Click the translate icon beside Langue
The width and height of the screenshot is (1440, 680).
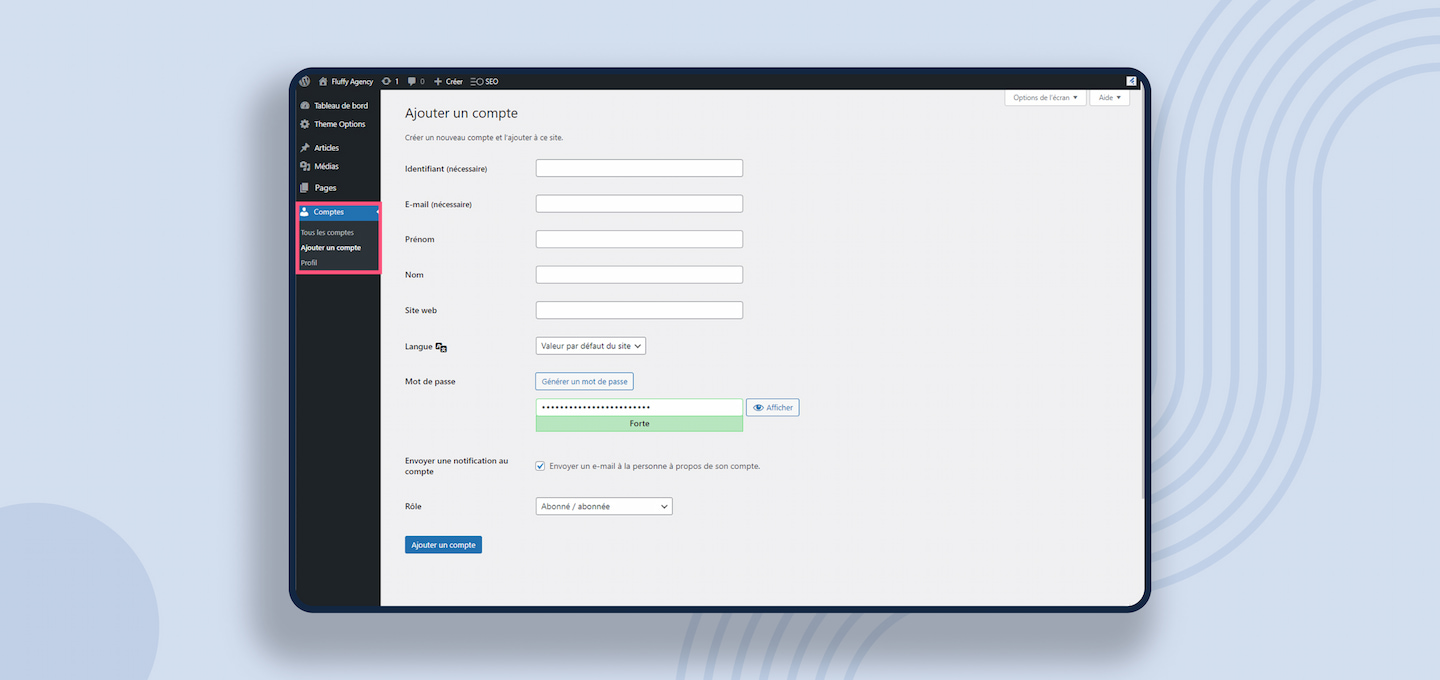click(x=441, y=347)
